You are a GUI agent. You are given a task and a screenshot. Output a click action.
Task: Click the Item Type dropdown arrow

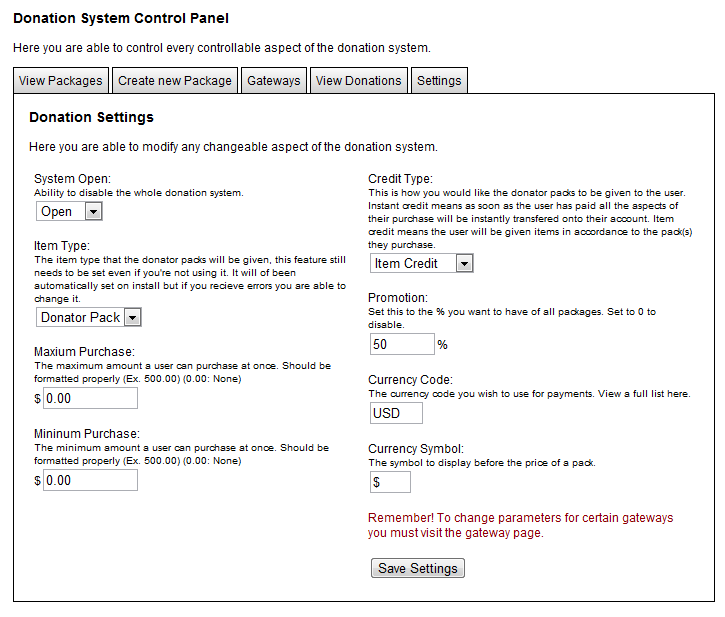tap(132, 317)
